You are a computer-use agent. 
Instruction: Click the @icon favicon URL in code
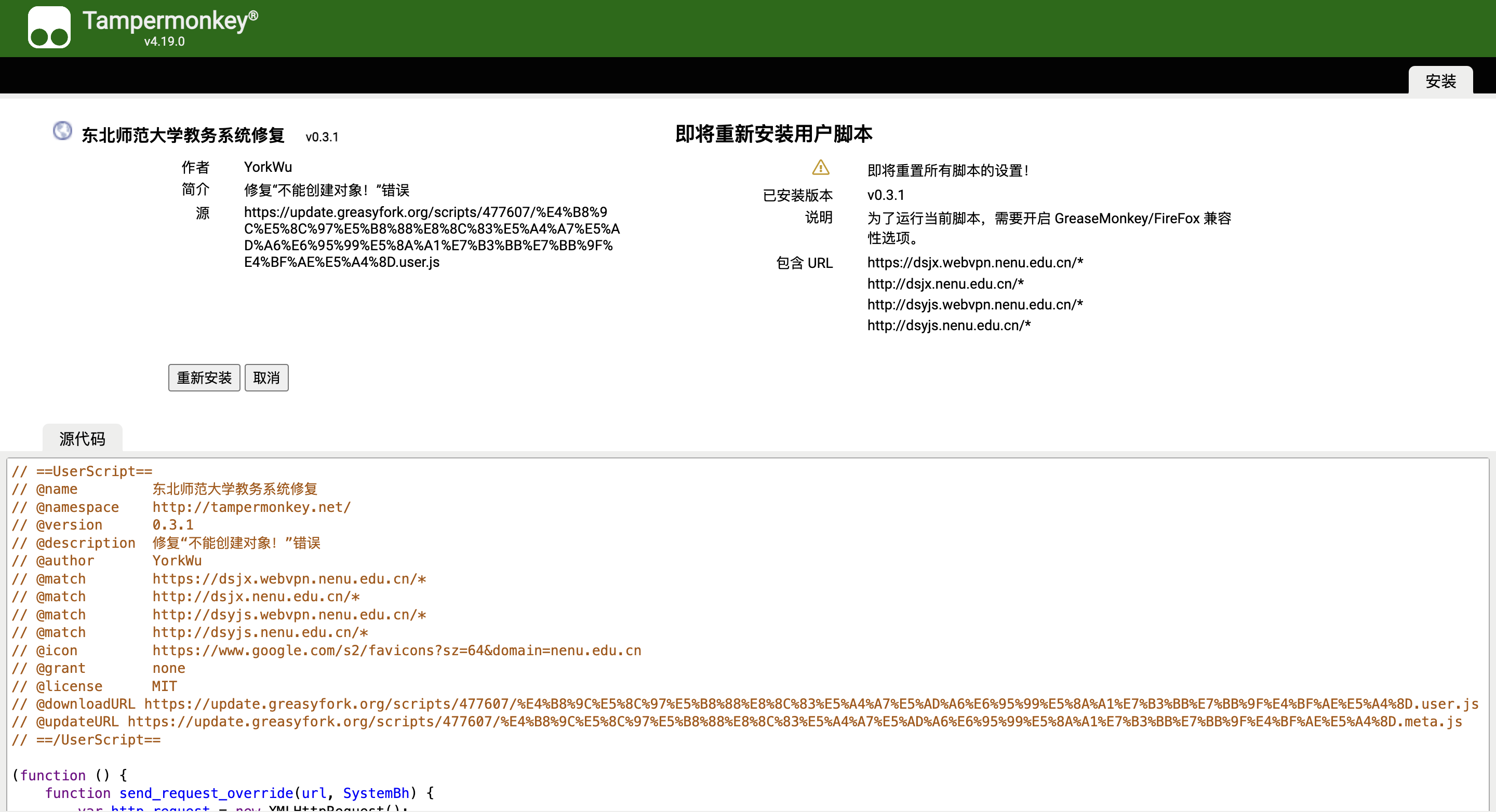click(397, 650)
